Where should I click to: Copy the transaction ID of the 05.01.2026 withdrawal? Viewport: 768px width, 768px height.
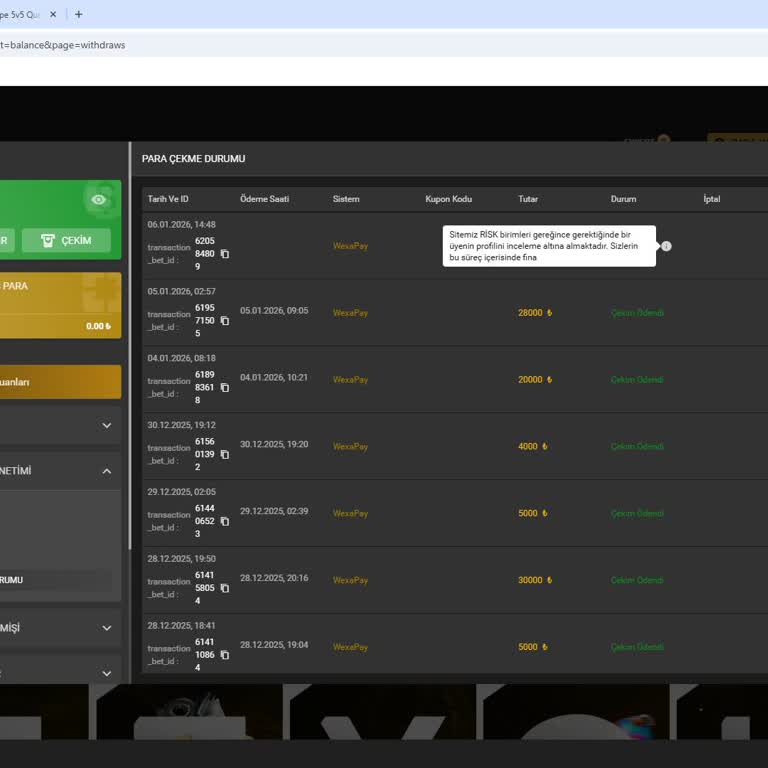225,321
